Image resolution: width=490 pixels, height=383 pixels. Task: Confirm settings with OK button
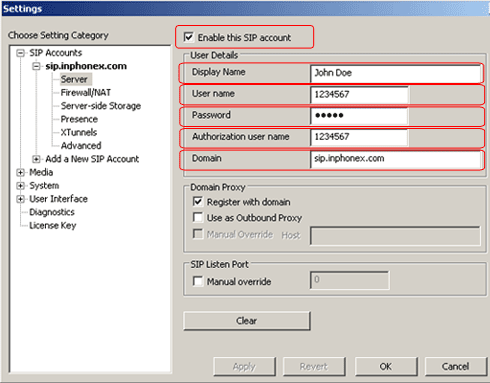[x=386, y=367]
